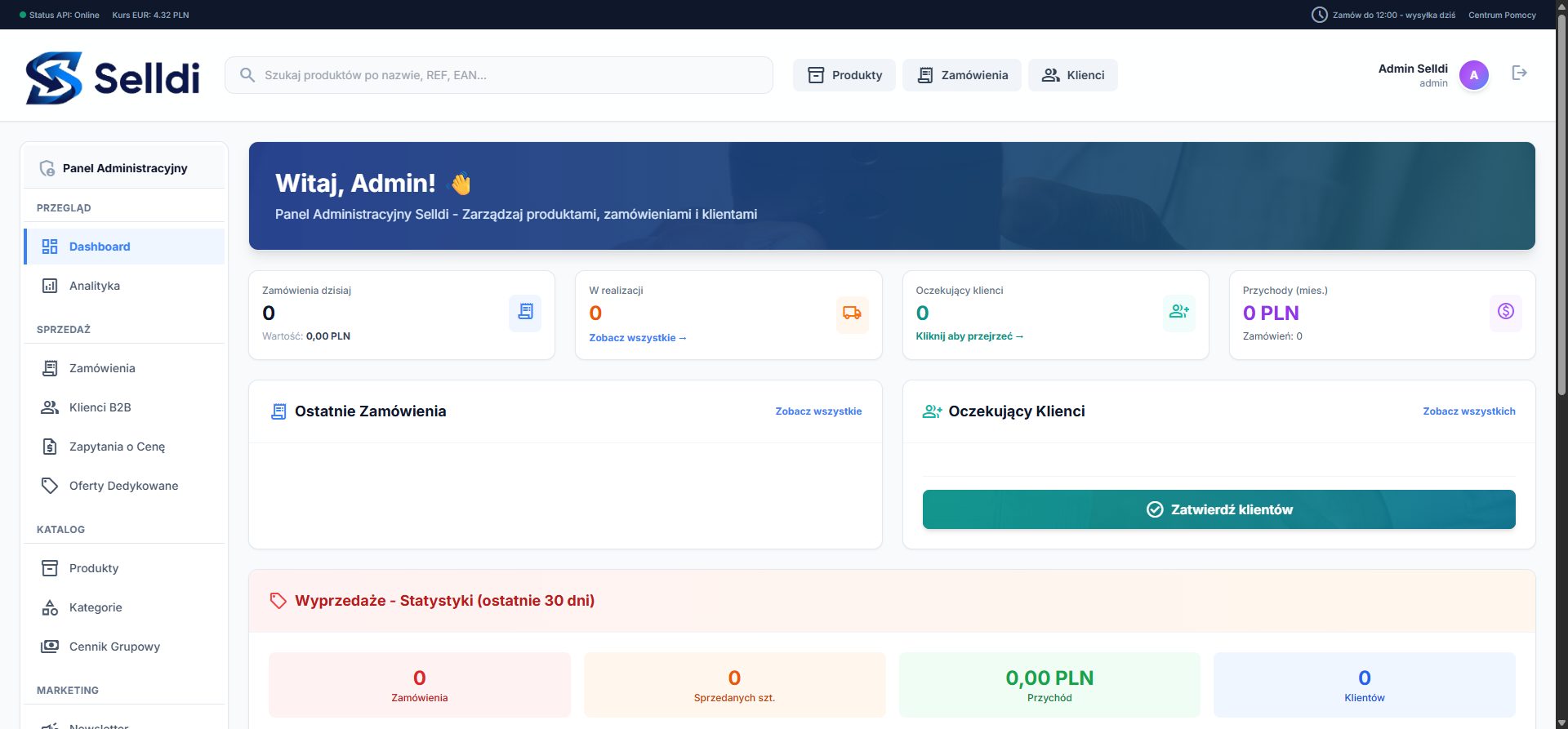Click the Wartość: 0,00 PLN text
The width and height of the screenshot is (1568, 729).
(306, 336)
